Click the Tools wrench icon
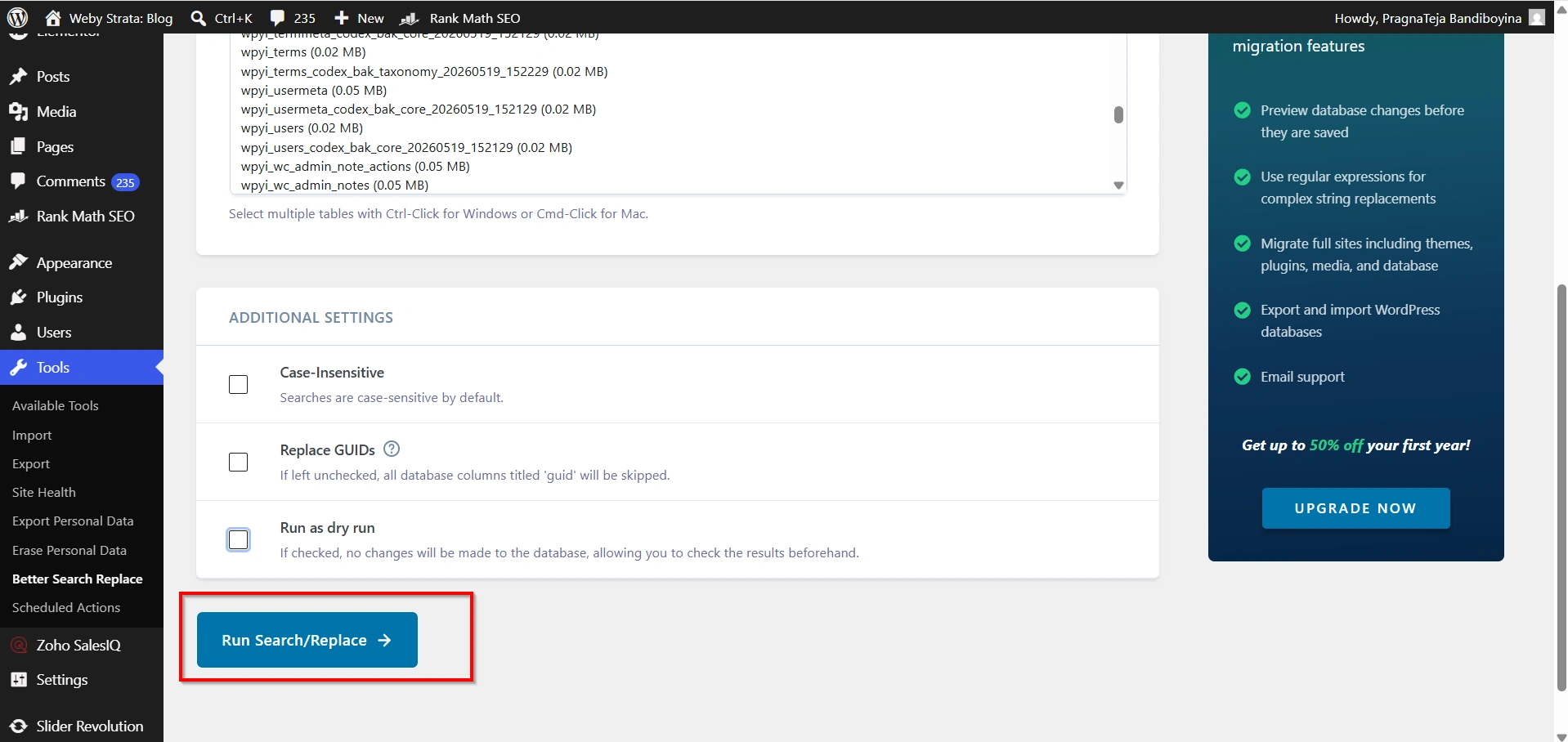 [18, 368]
